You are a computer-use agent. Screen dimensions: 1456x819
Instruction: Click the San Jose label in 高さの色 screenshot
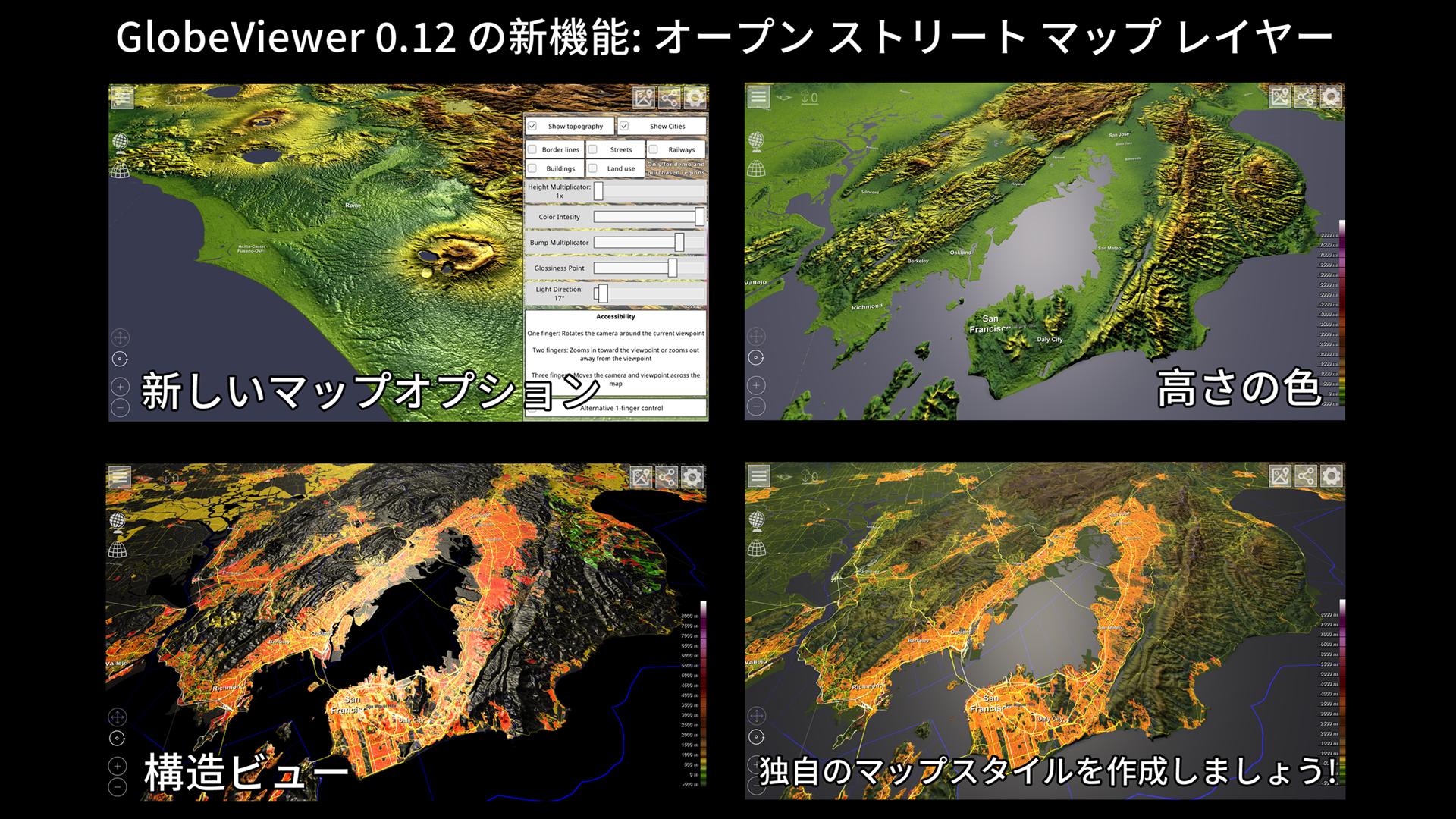click(1119, 134)
